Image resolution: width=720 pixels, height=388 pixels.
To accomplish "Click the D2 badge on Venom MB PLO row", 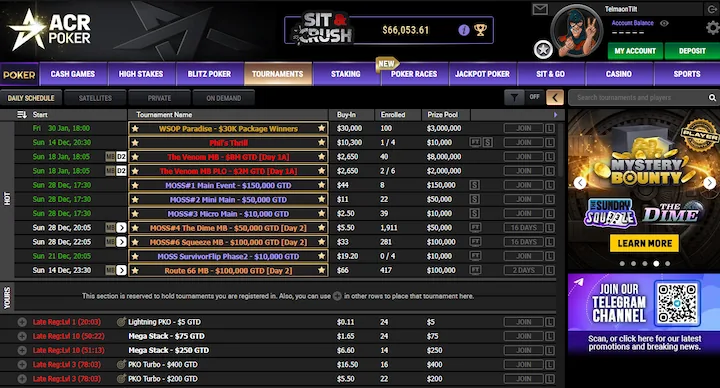I will [x=121, y=171].
